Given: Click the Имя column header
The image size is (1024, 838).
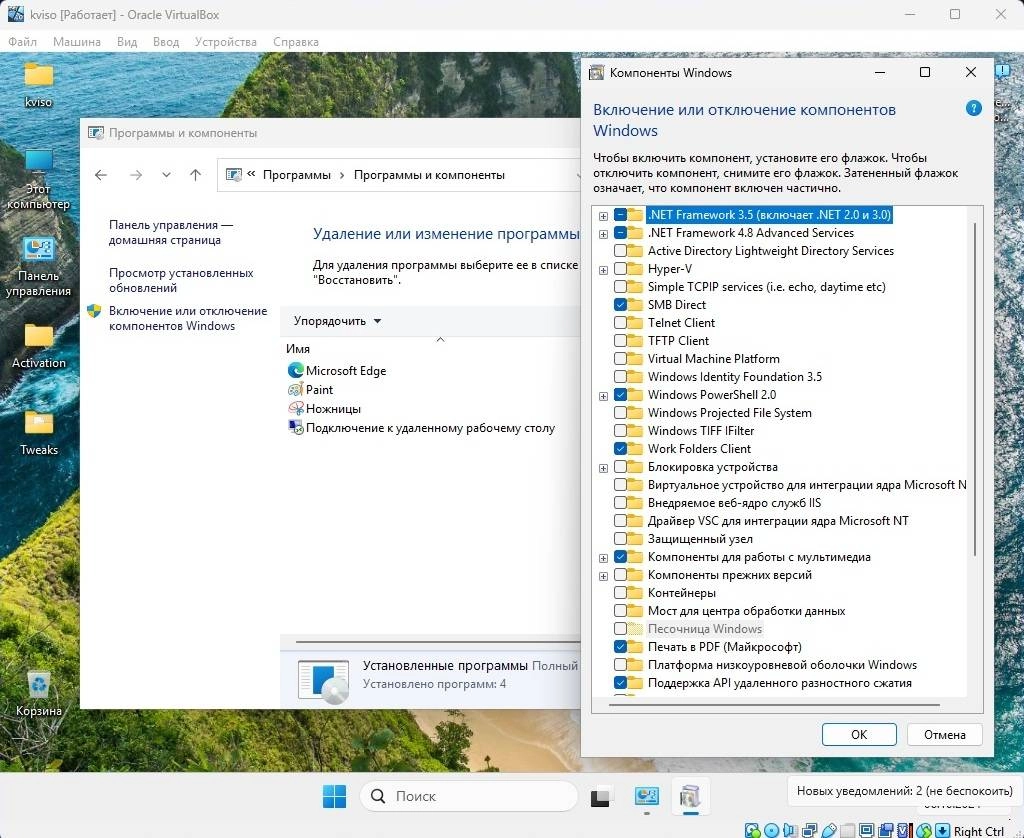Looking at the screenshot, I should [297, 349].
